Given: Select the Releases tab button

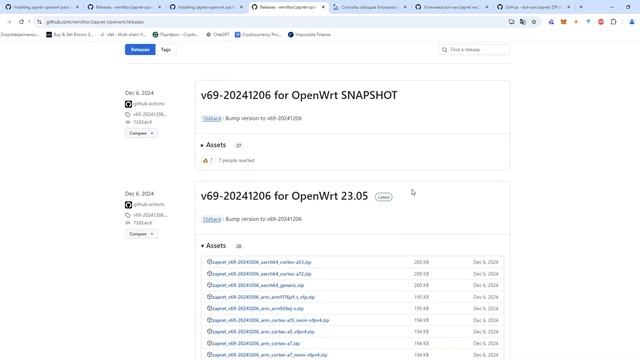Looking at the screenshot, I should 140,50.
